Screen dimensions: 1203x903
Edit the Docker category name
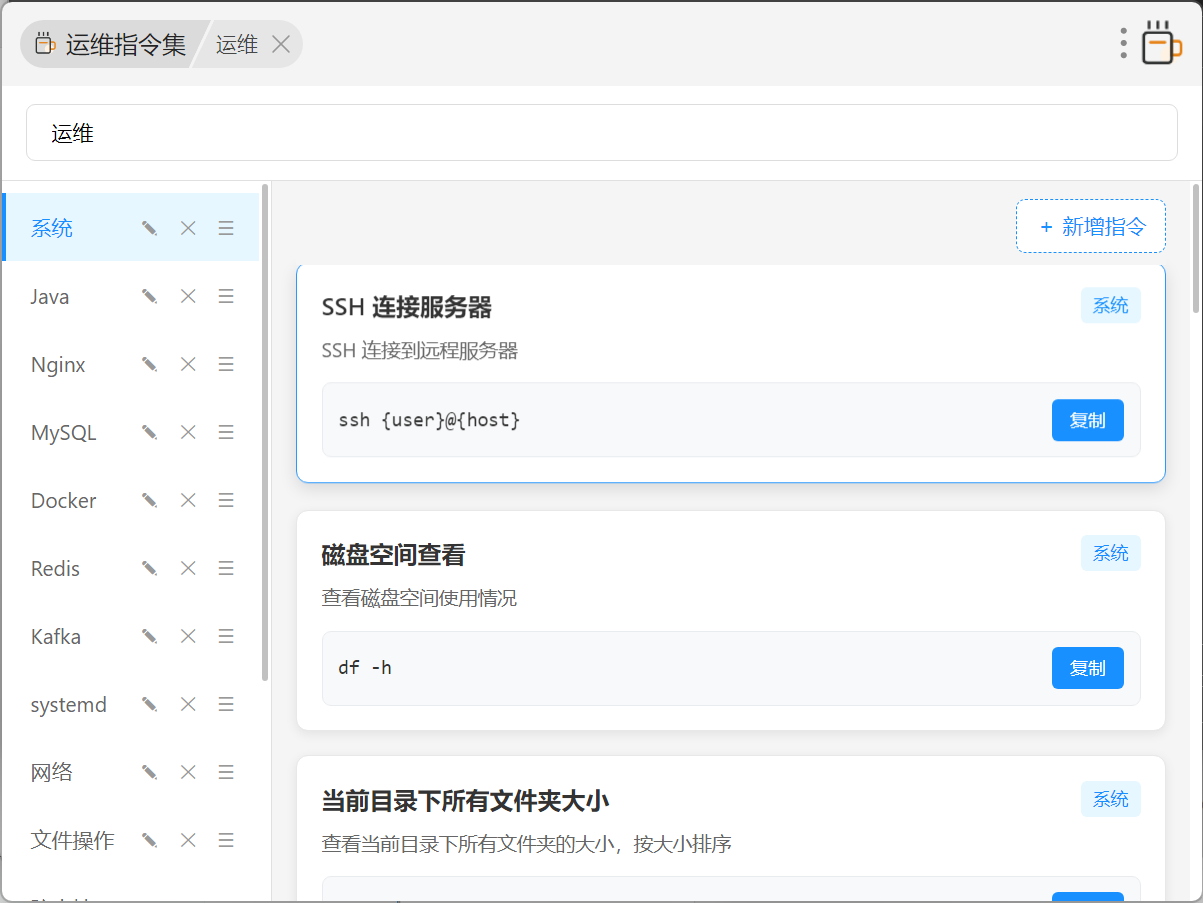(149, 500)
